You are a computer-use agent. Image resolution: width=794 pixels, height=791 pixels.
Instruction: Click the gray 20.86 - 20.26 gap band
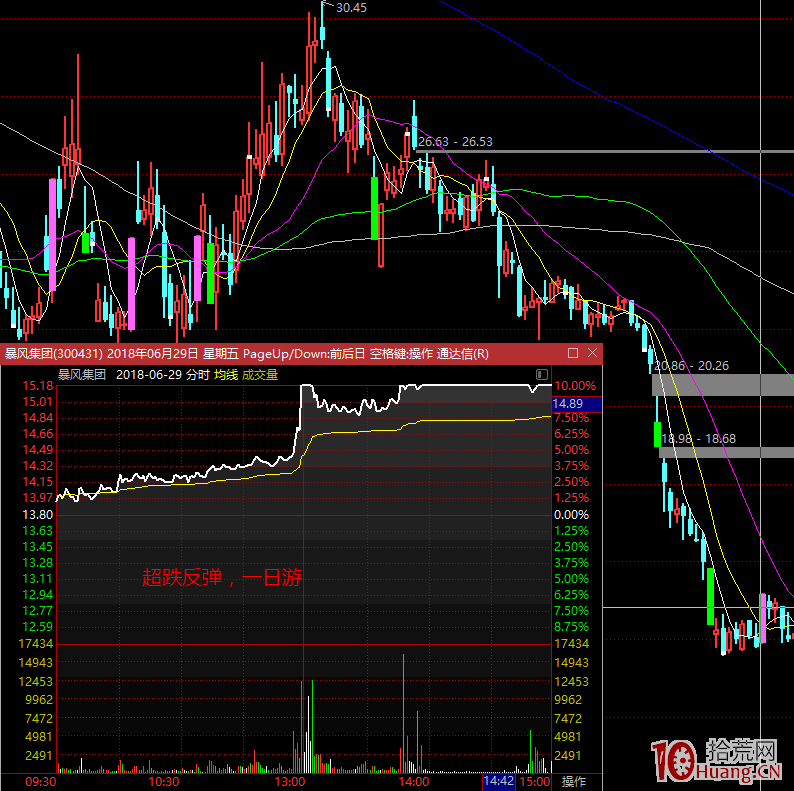click(x=723, y=385)
